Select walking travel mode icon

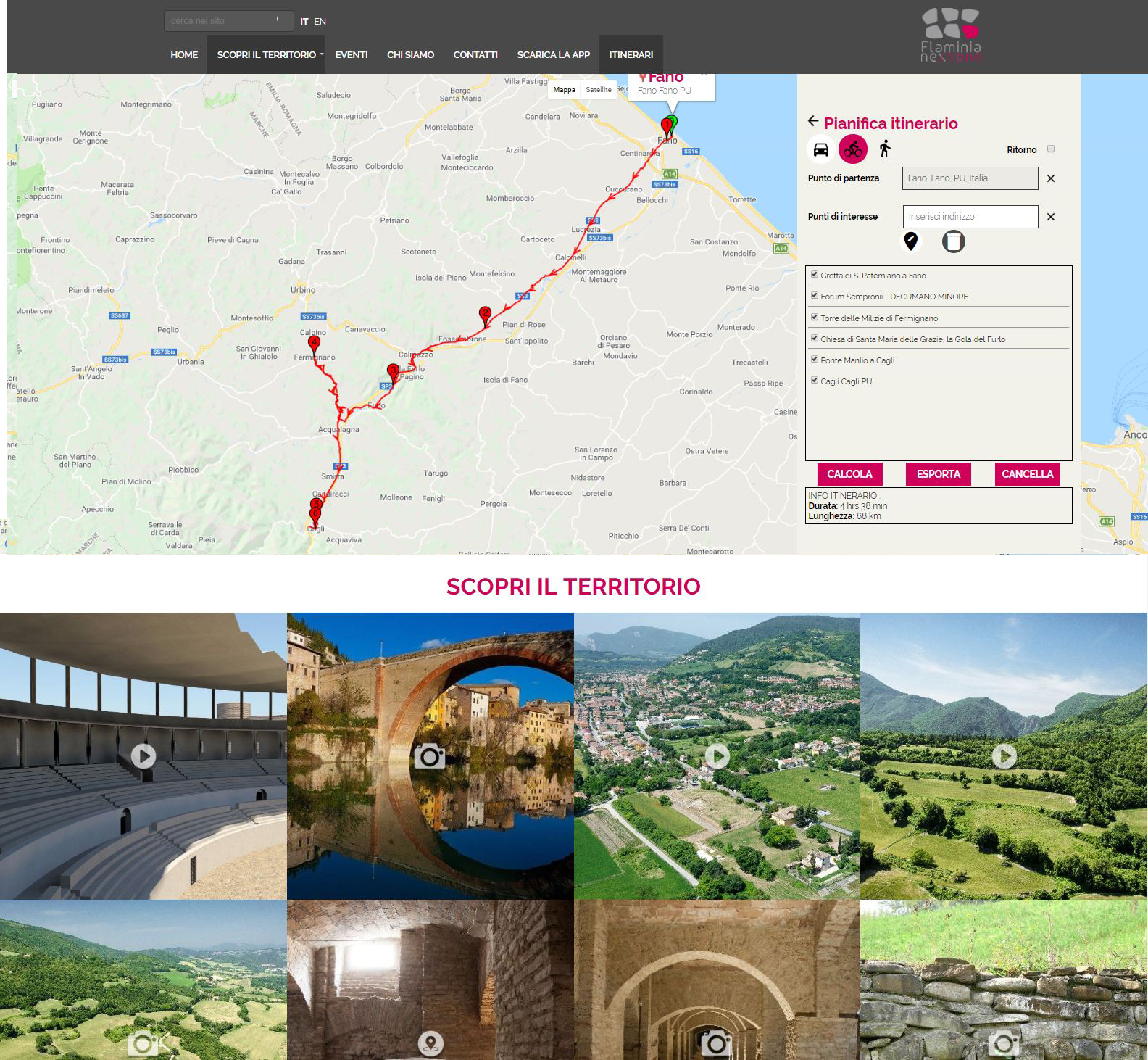point(884,149)
